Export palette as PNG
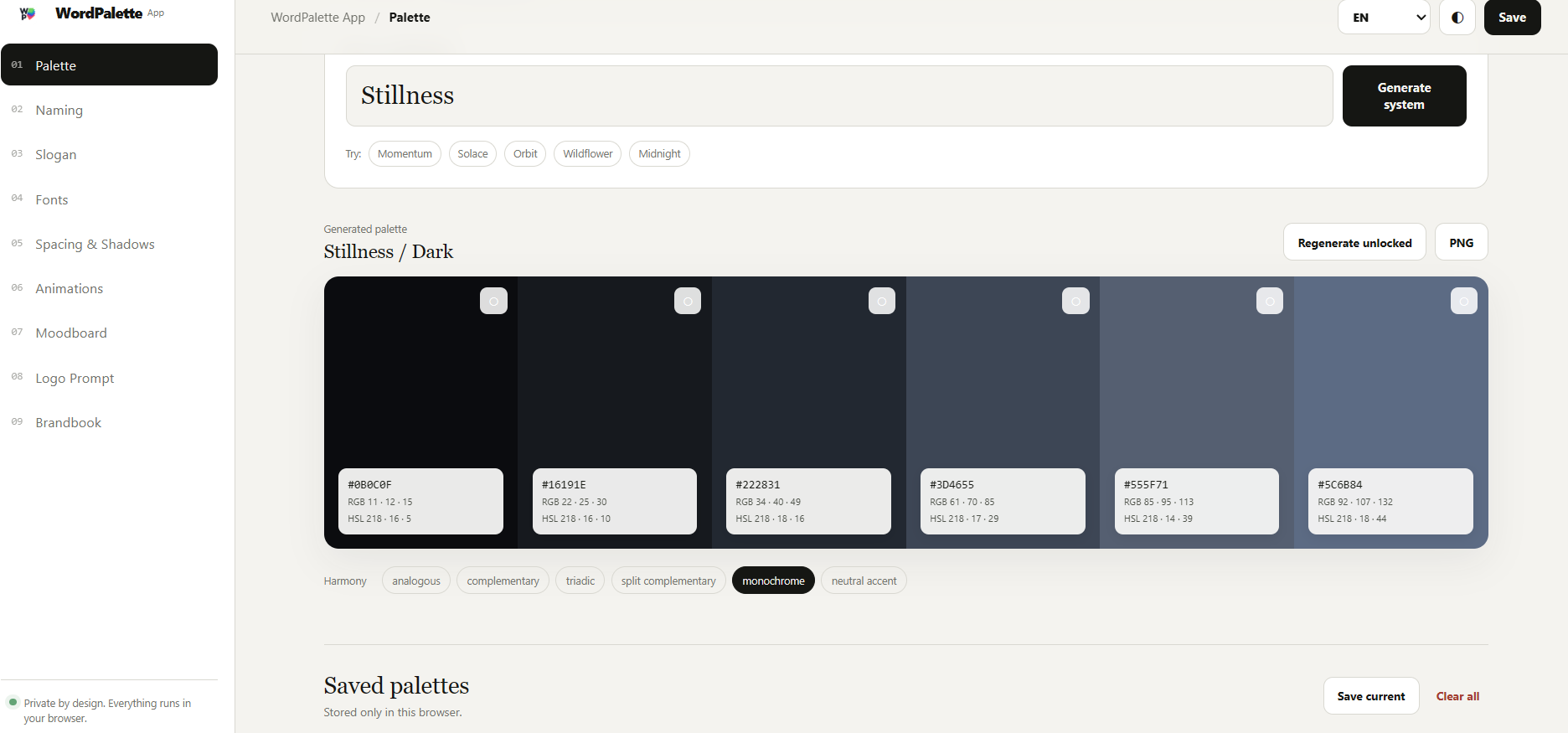Image resolution: width=1568 pixels, height=733 pixels. pyautogui.click(x=1461, y=242)
